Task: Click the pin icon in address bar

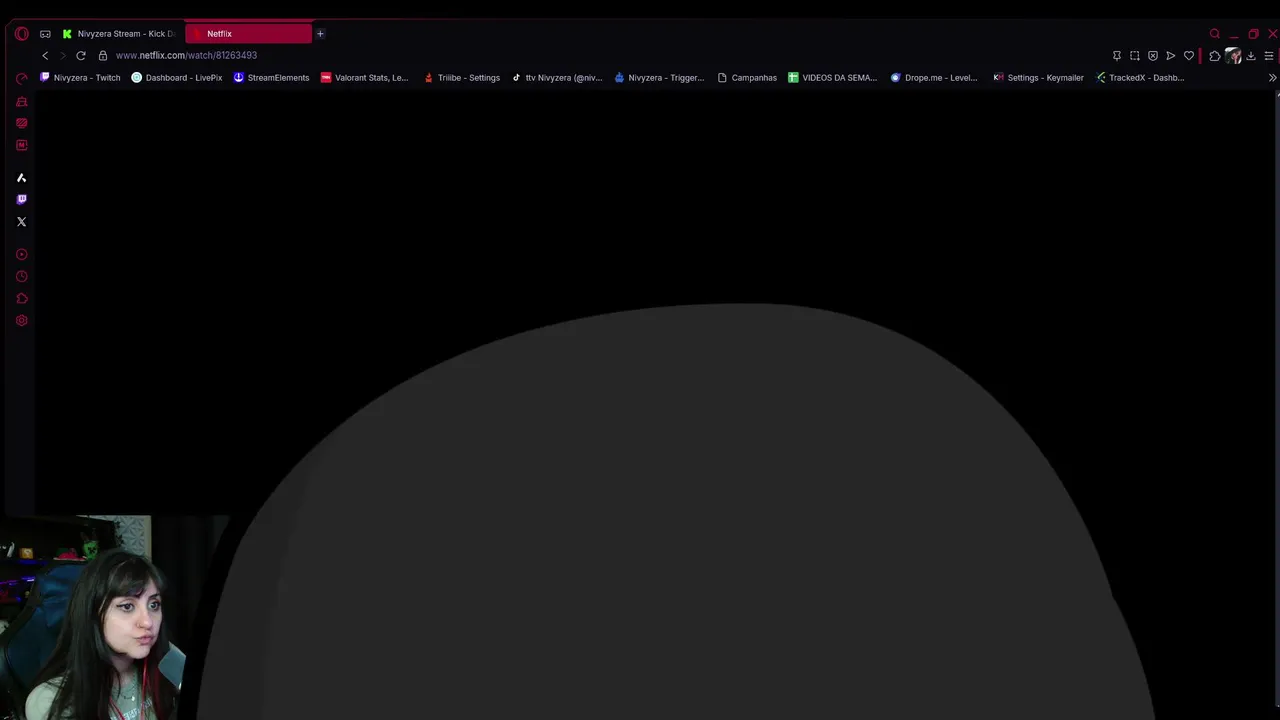Action: pos(1117,56)
